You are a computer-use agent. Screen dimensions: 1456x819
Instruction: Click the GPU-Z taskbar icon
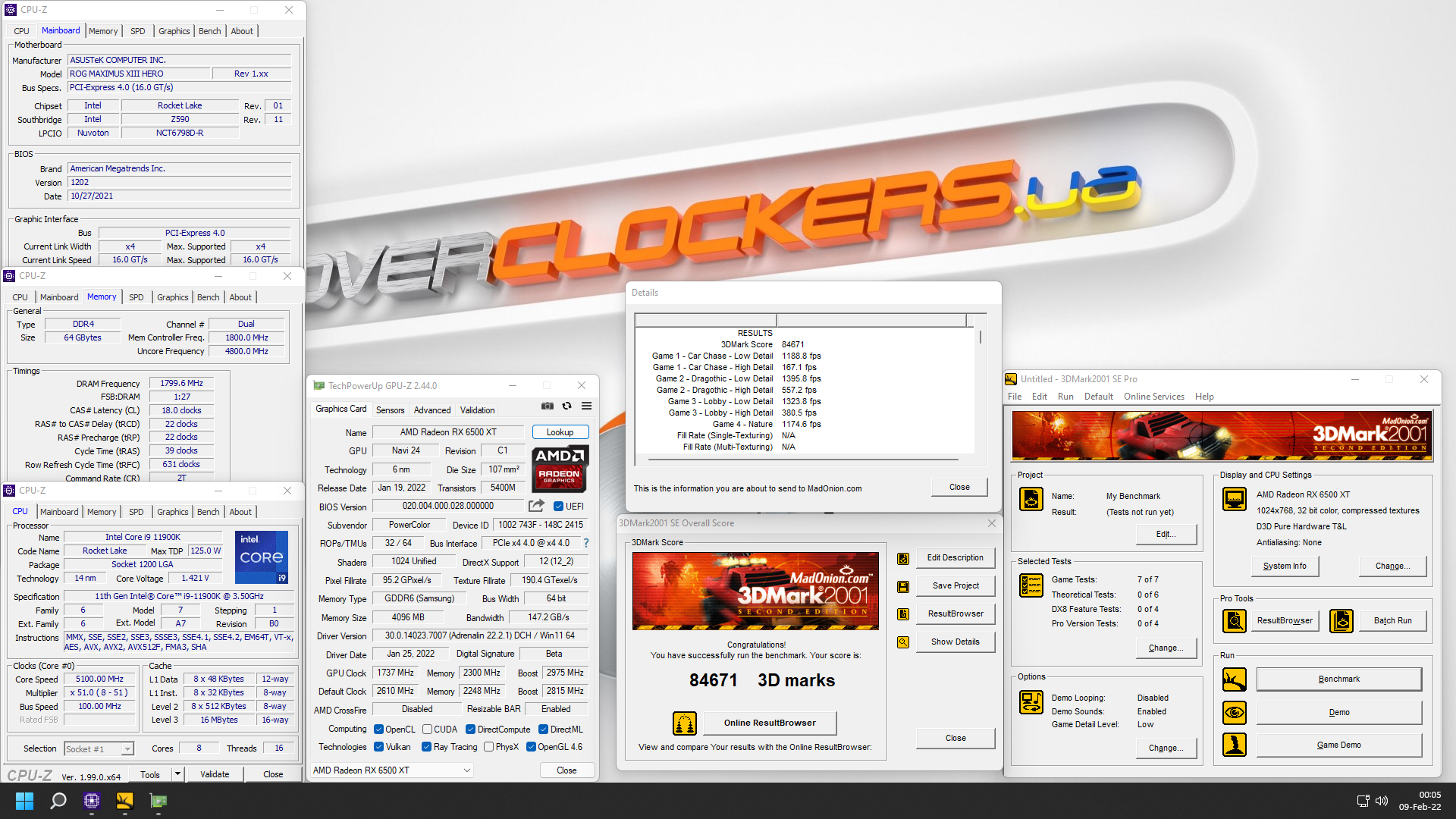click(x=158, y=801)
